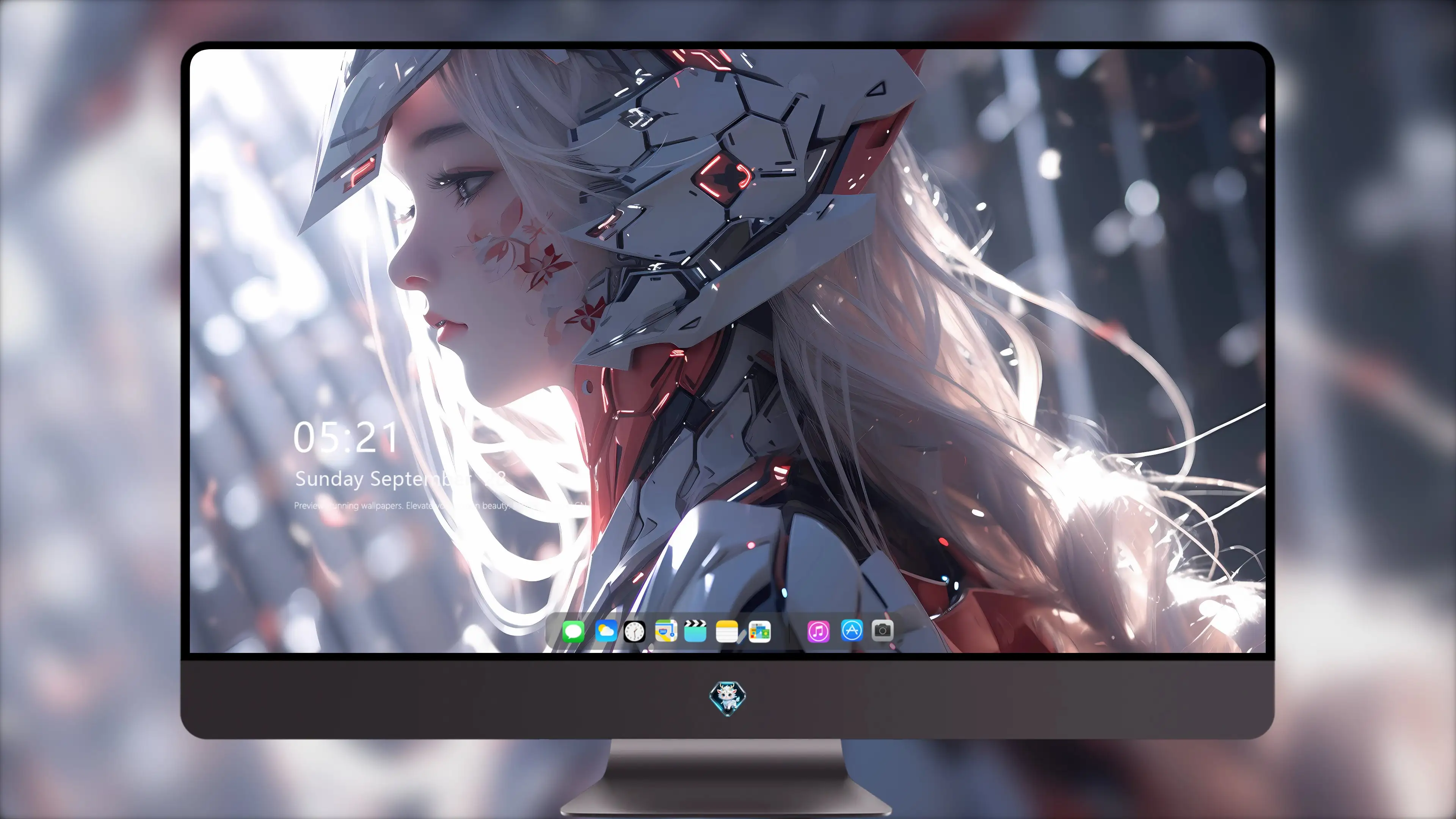Open the Camera app in the dock
1456x819 pixels.
point(882,630)
